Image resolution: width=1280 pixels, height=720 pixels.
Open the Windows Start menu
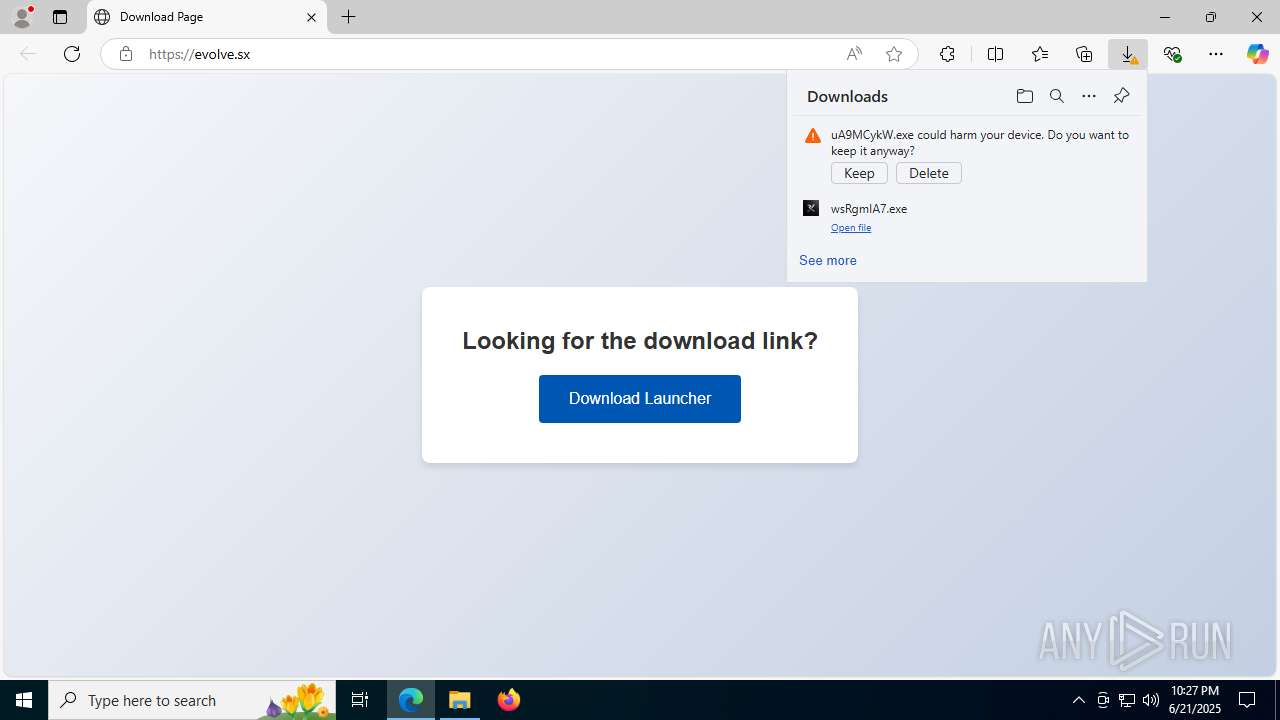pos(24,700)
